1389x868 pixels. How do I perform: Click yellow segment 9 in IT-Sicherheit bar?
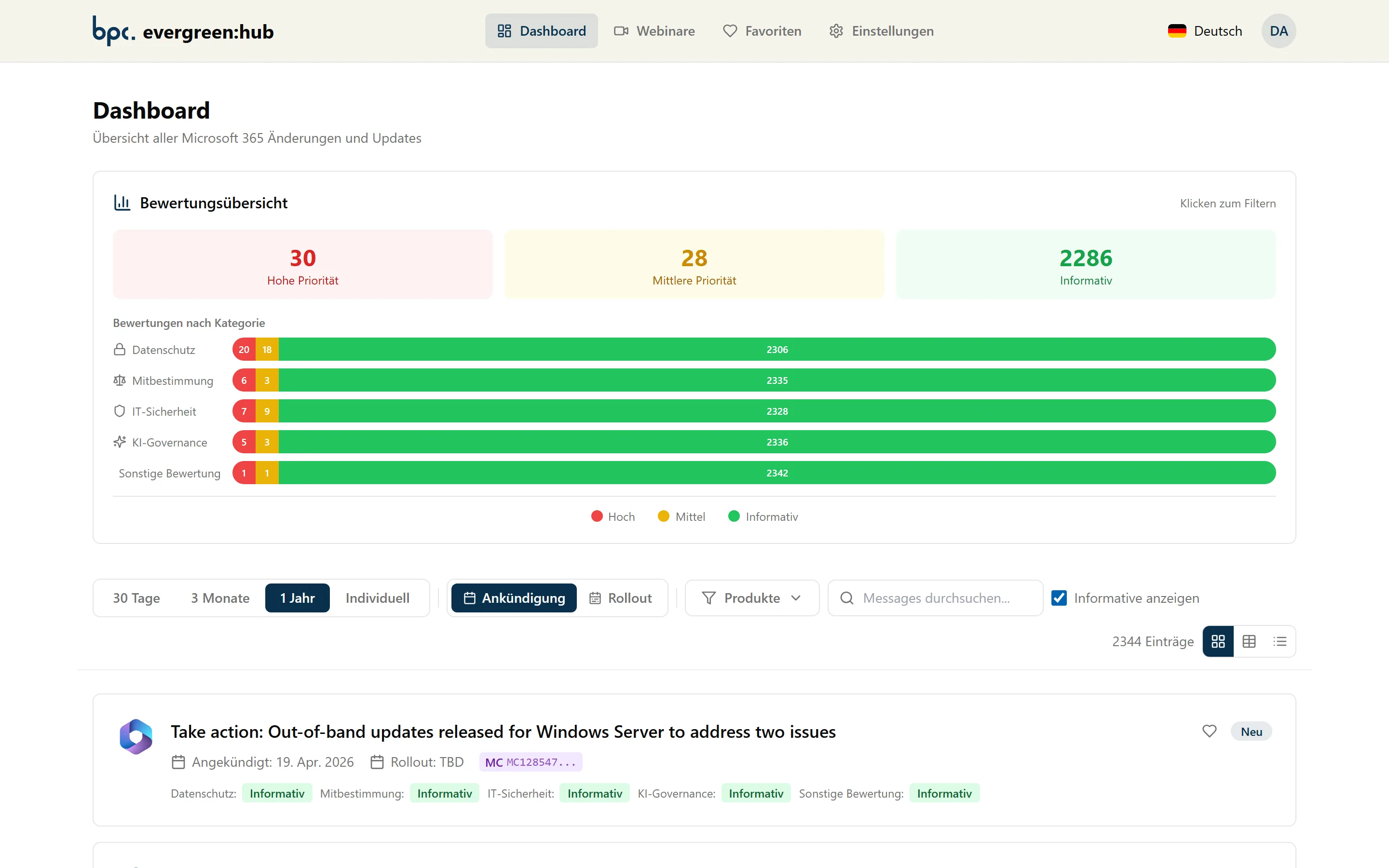tap(267, 411)
